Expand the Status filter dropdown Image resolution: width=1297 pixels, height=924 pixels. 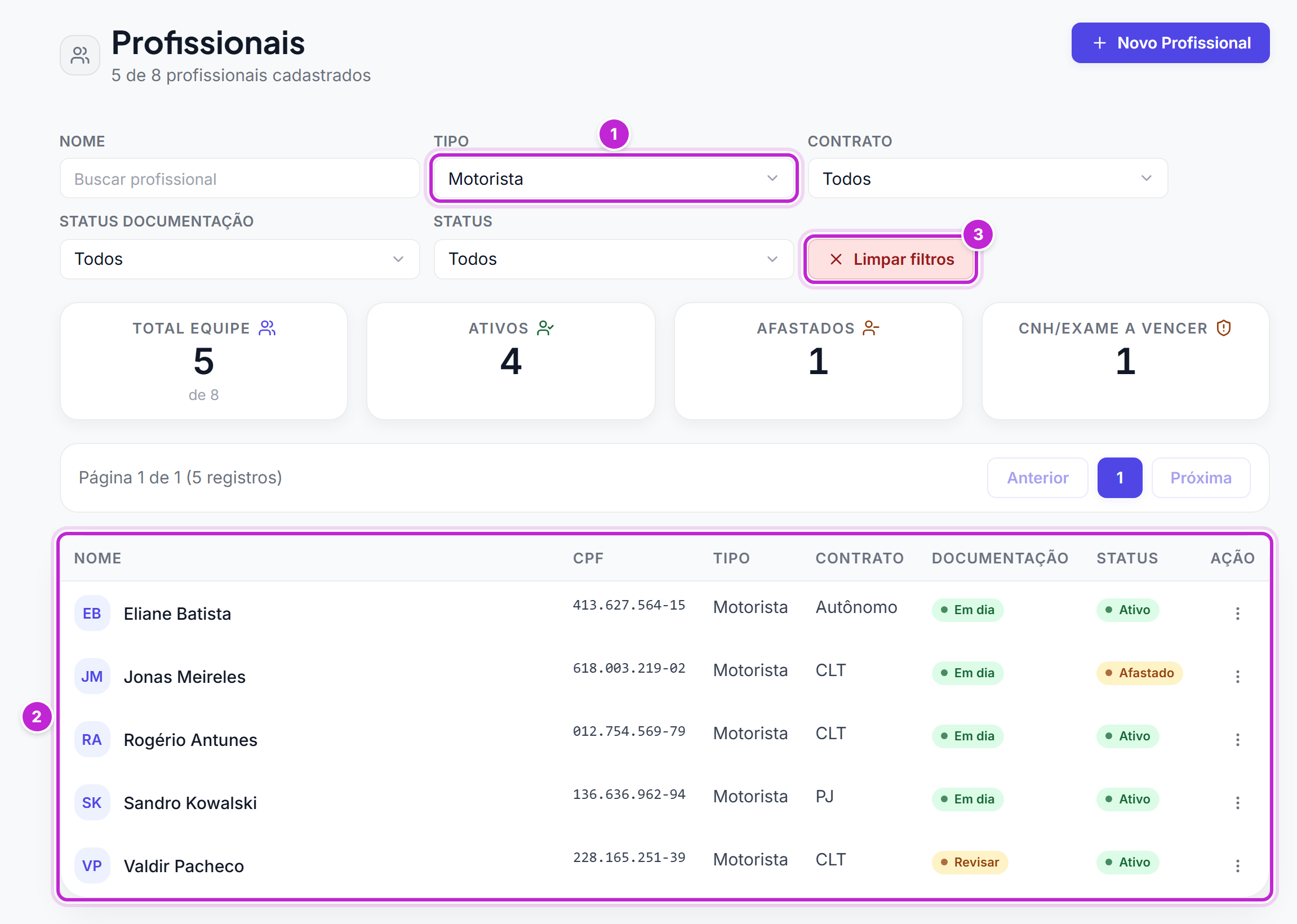click(x=613, y=259)
